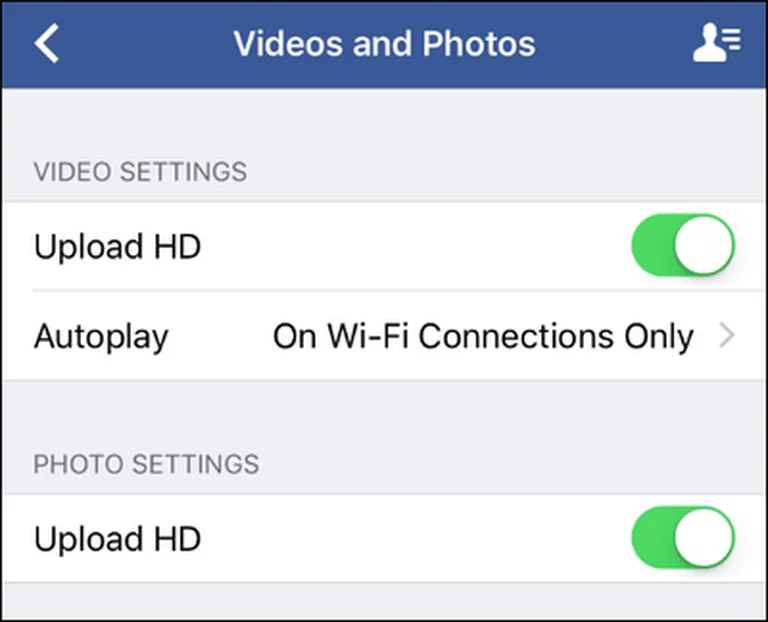Tap the white knob of photo Upload HD switch
Image resolution: width=768 pixels, height=622 pixels.
point(704,538)
